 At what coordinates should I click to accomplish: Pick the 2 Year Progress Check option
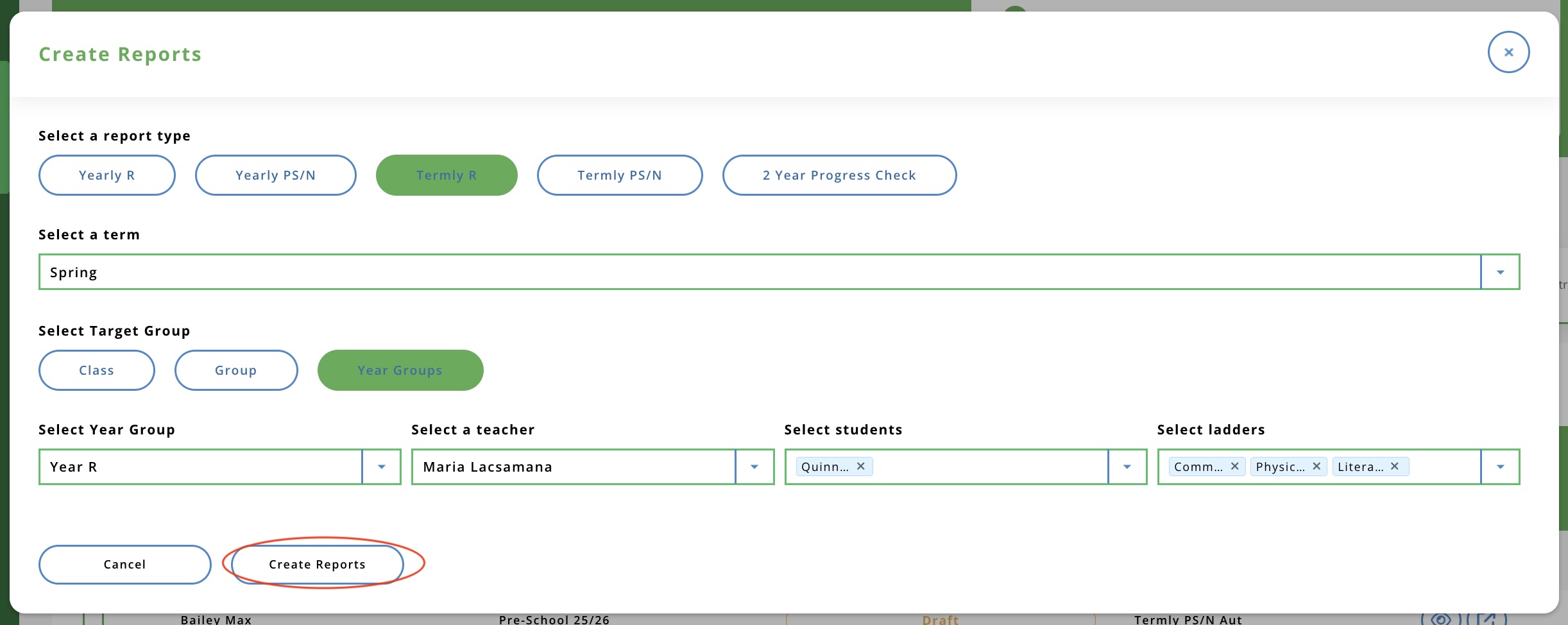point(839,175)
